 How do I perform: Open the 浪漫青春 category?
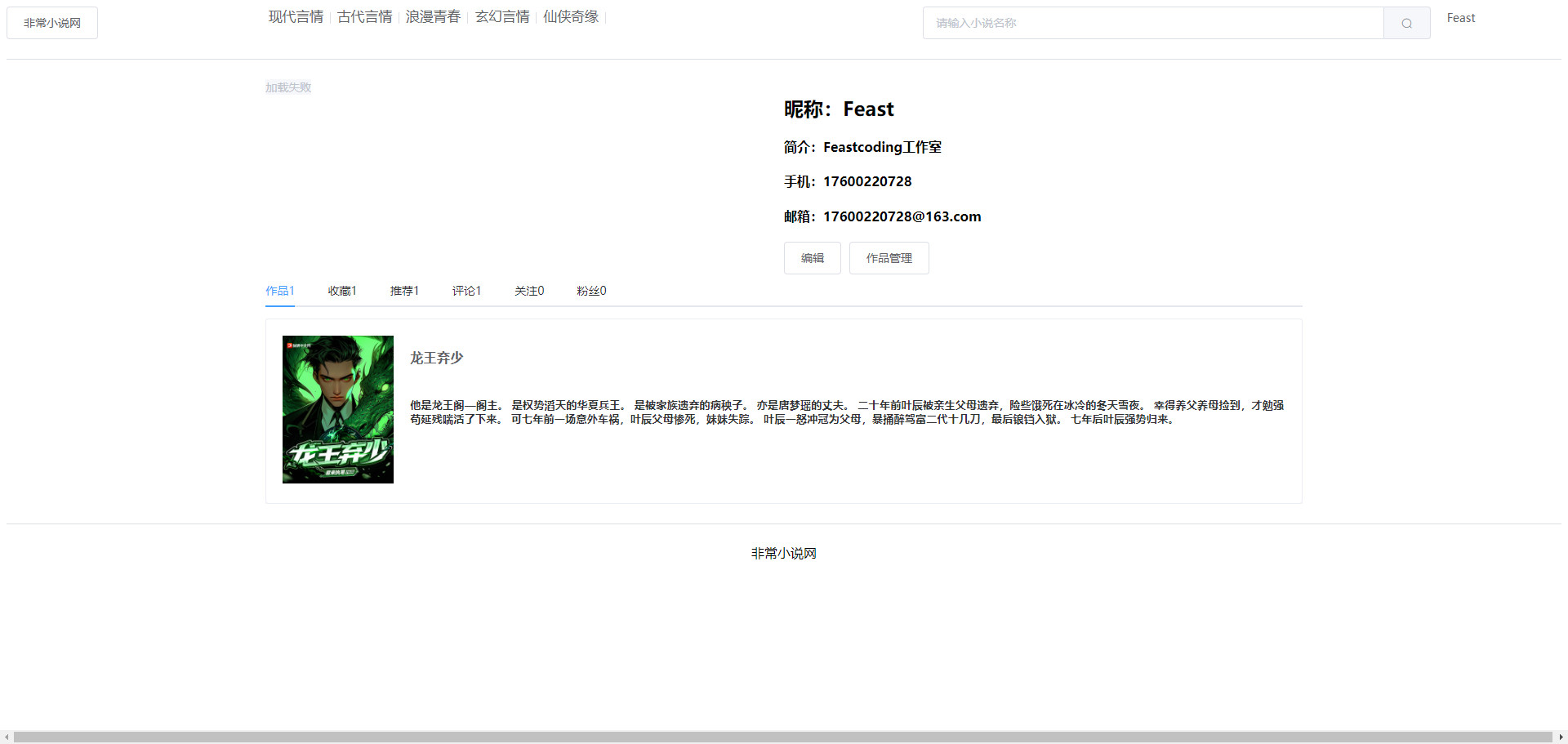[433, 17]
